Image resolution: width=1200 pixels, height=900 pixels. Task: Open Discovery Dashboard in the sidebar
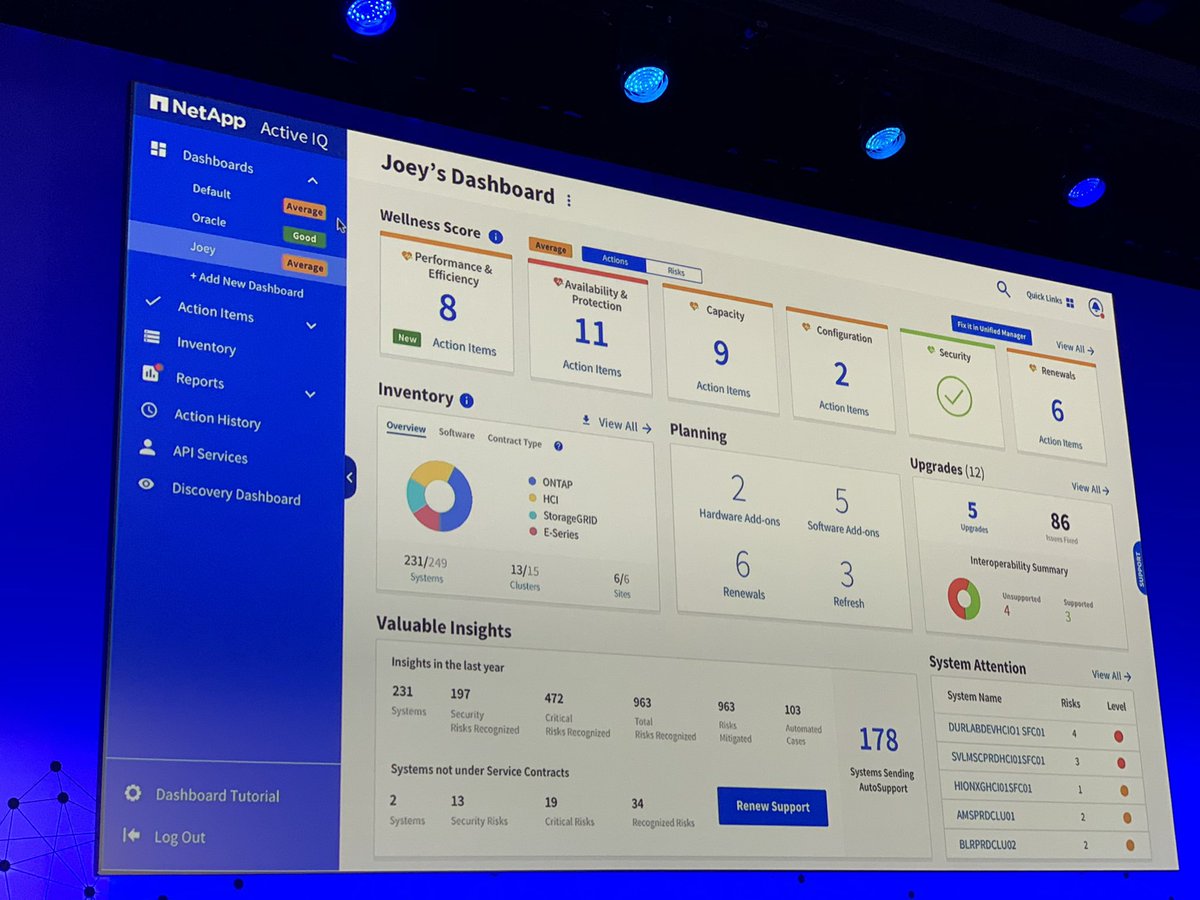tap(235, 493)
